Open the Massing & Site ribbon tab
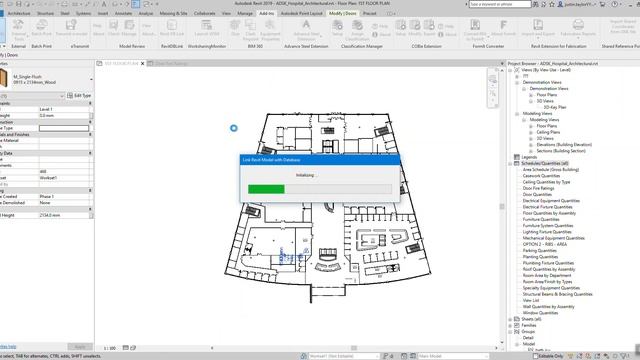This screenshot has height=360, width=640. coord(173,13)
